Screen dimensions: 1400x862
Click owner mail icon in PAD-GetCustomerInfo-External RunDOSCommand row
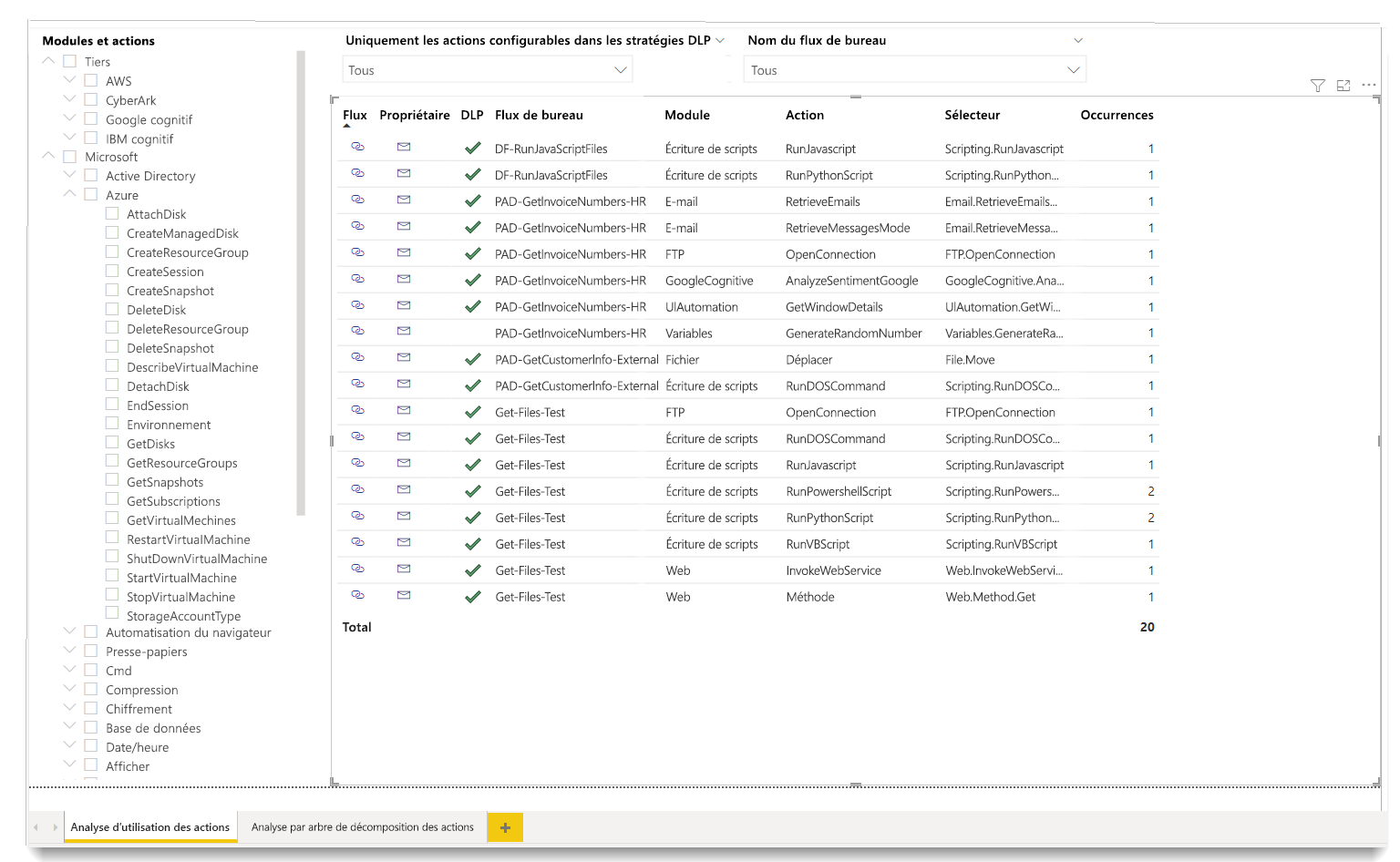tap(404, 384)
